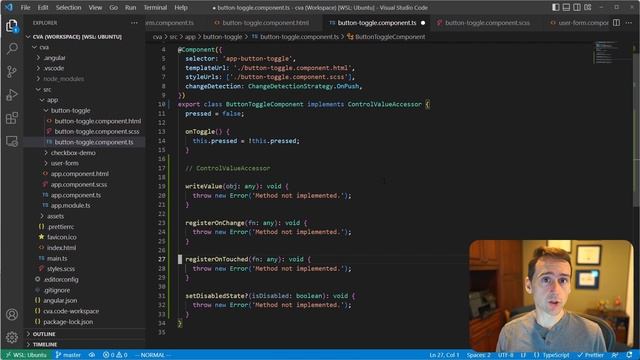Open the View menu

click(x=95, y=7)
